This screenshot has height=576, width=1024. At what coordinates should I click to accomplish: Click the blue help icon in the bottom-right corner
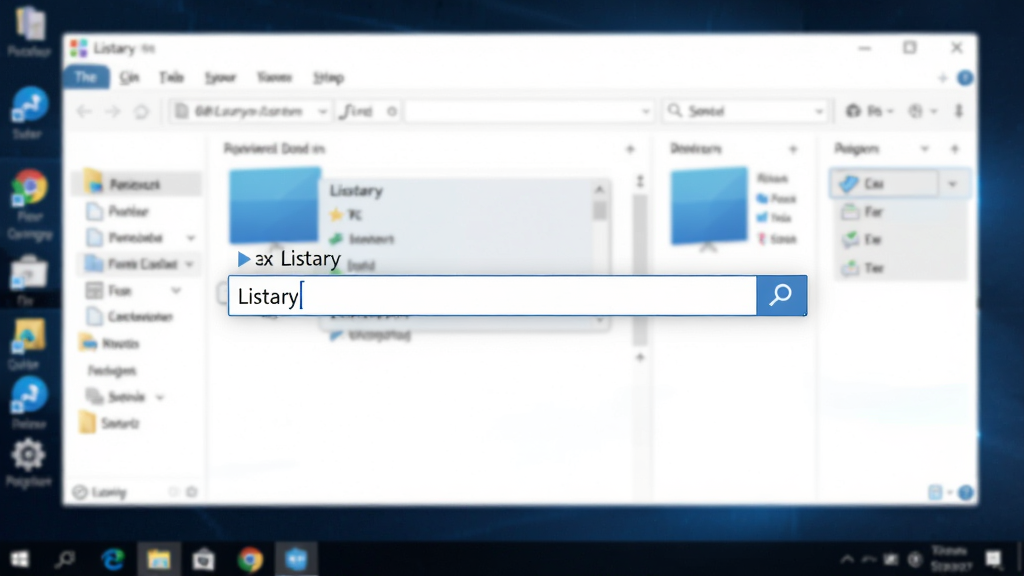tap(965, 492)
